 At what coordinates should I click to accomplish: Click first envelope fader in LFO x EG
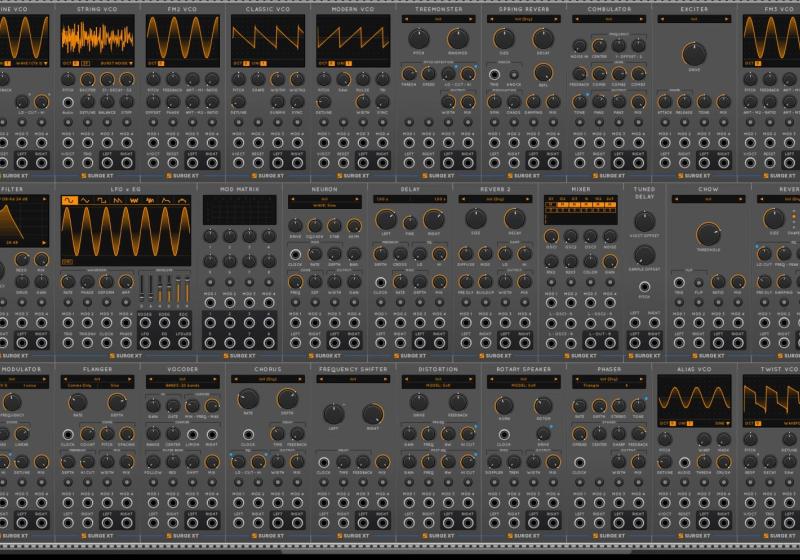[142, 290]
